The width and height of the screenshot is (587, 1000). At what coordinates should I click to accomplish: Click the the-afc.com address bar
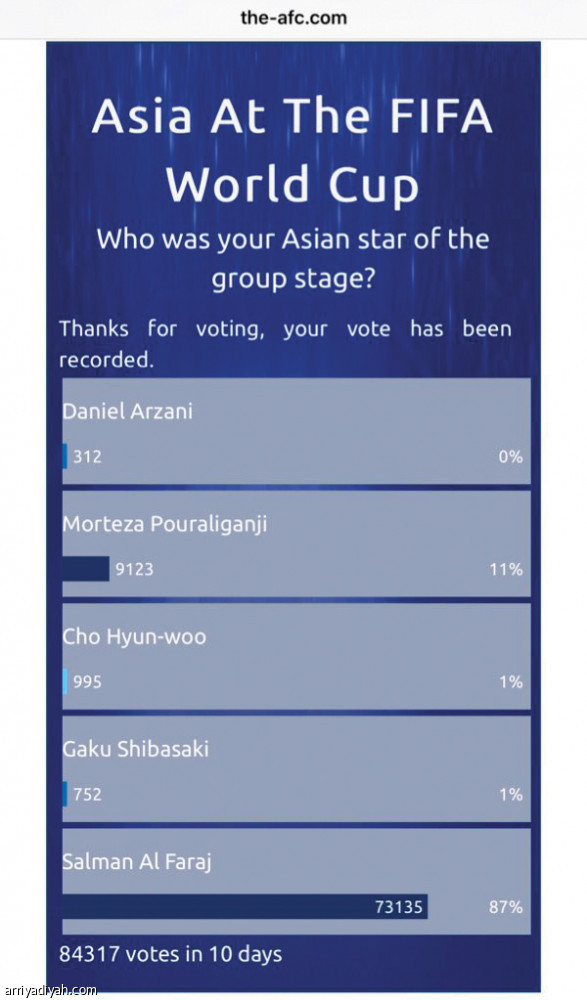pyautogui.click(x=294, y=18)
